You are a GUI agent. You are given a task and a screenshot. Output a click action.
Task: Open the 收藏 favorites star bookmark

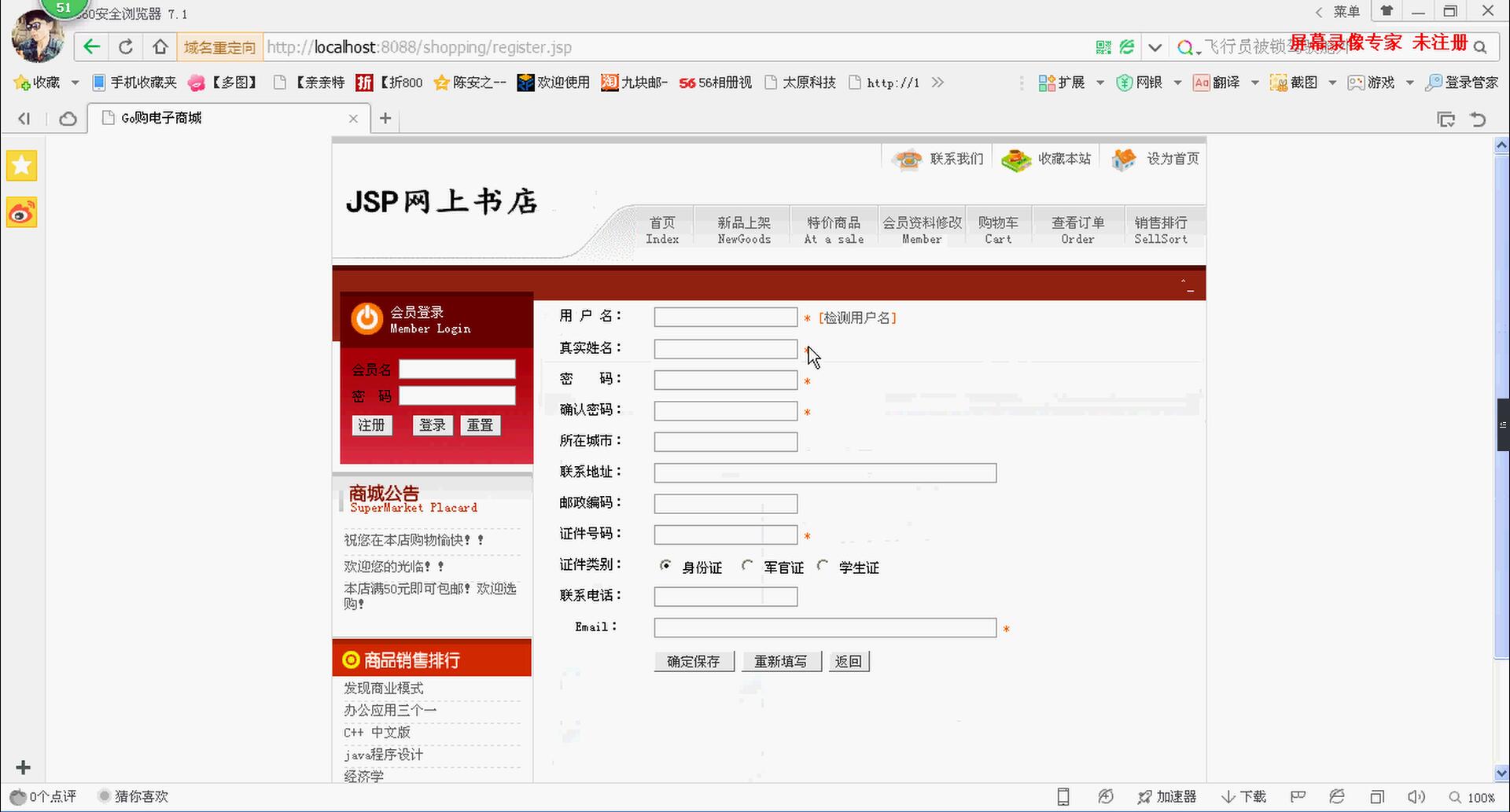point(37,83)
